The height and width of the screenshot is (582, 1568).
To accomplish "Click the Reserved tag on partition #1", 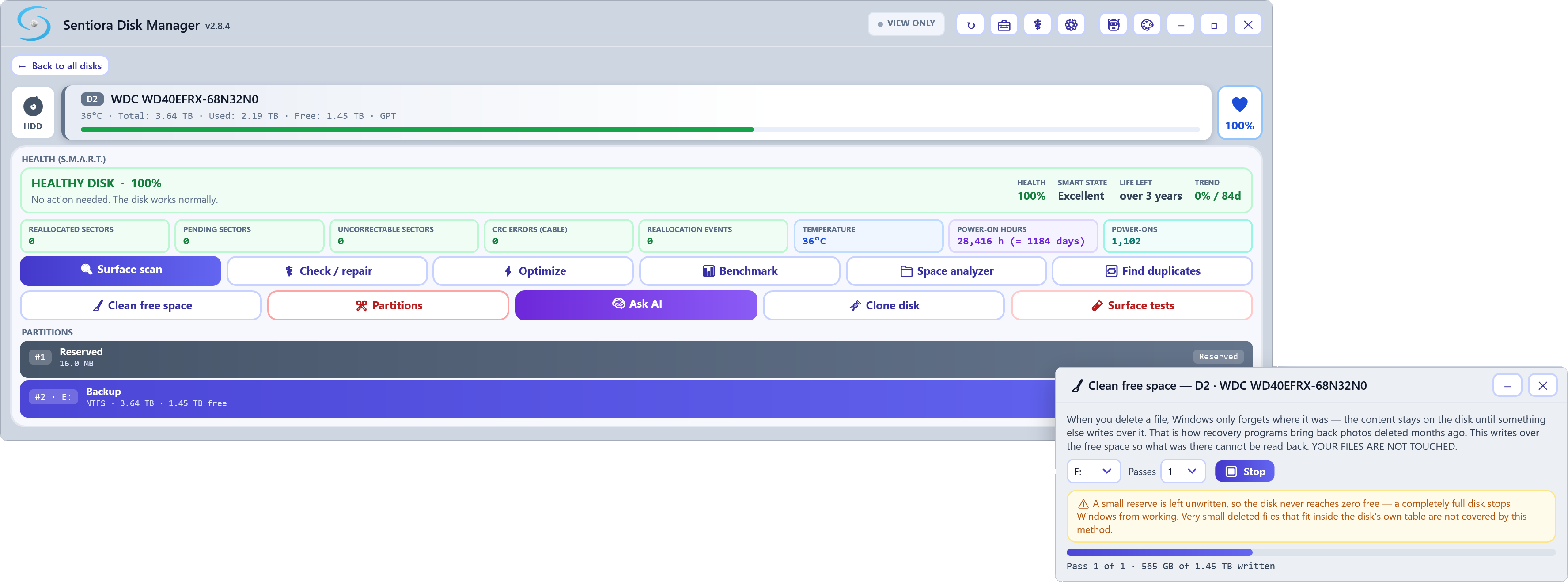I will pos(1218,357).
